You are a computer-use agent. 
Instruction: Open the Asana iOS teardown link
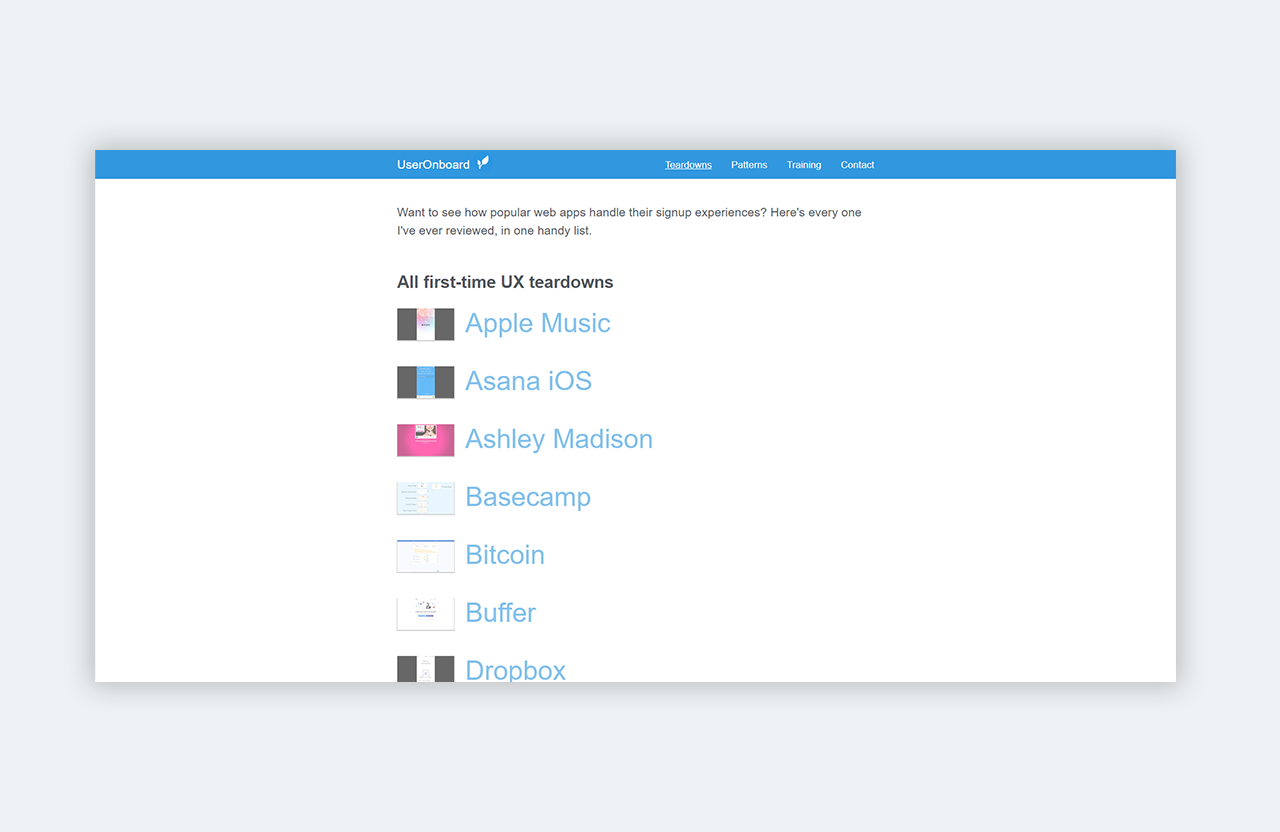tap(528, 381)
